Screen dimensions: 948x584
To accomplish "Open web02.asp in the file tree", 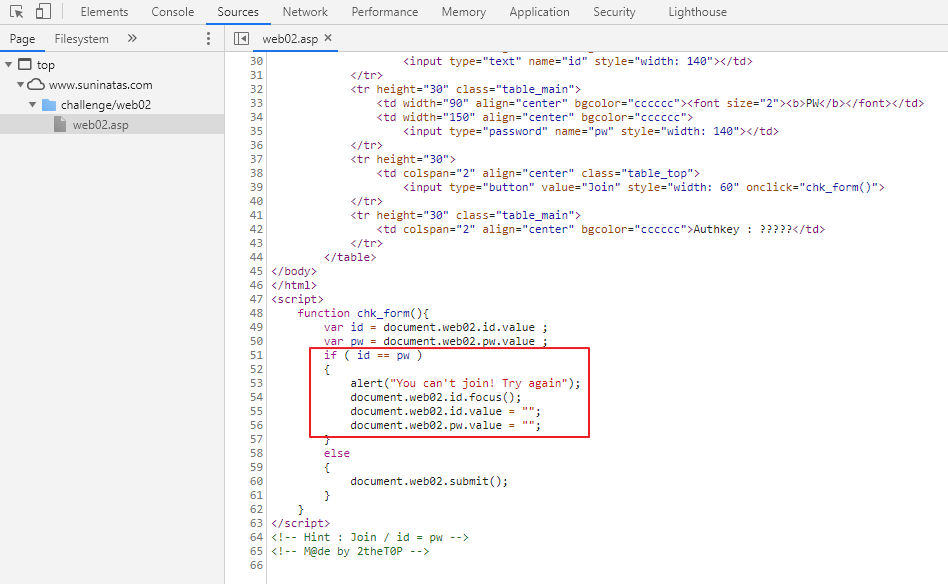I will (x=100, y=125).
